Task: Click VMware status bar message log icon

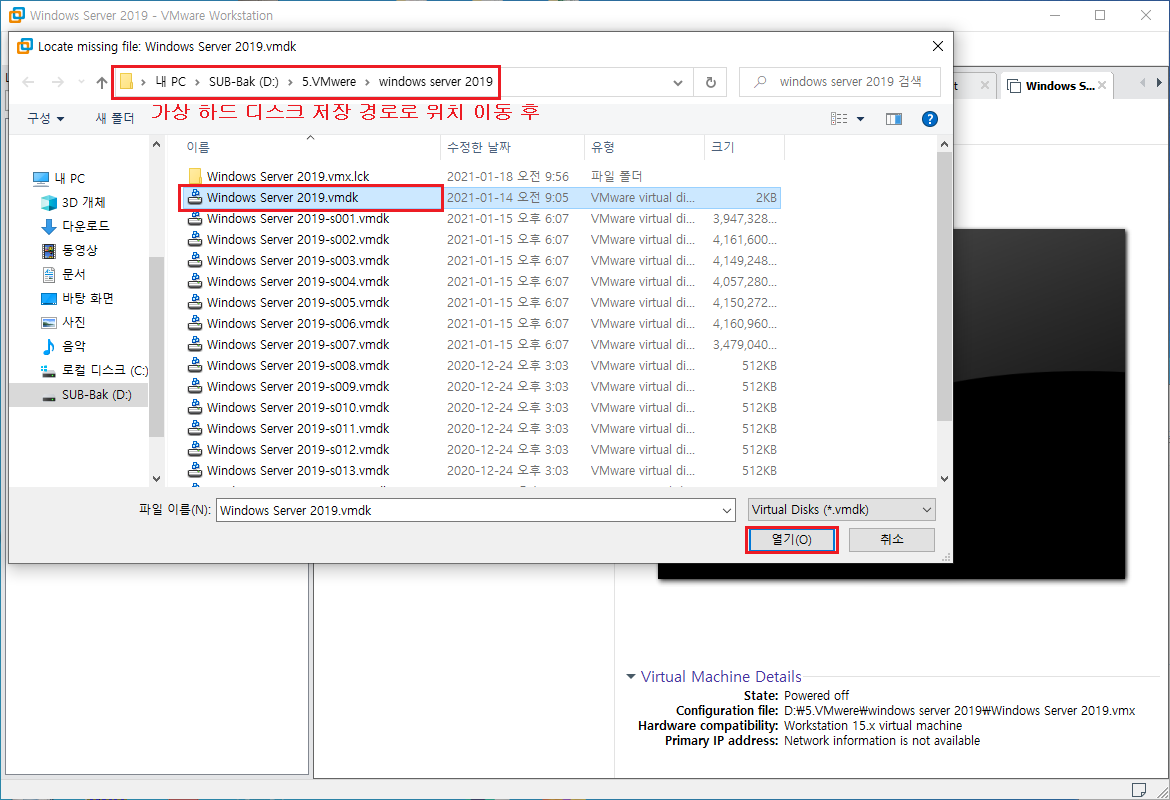Action: 1139,790
